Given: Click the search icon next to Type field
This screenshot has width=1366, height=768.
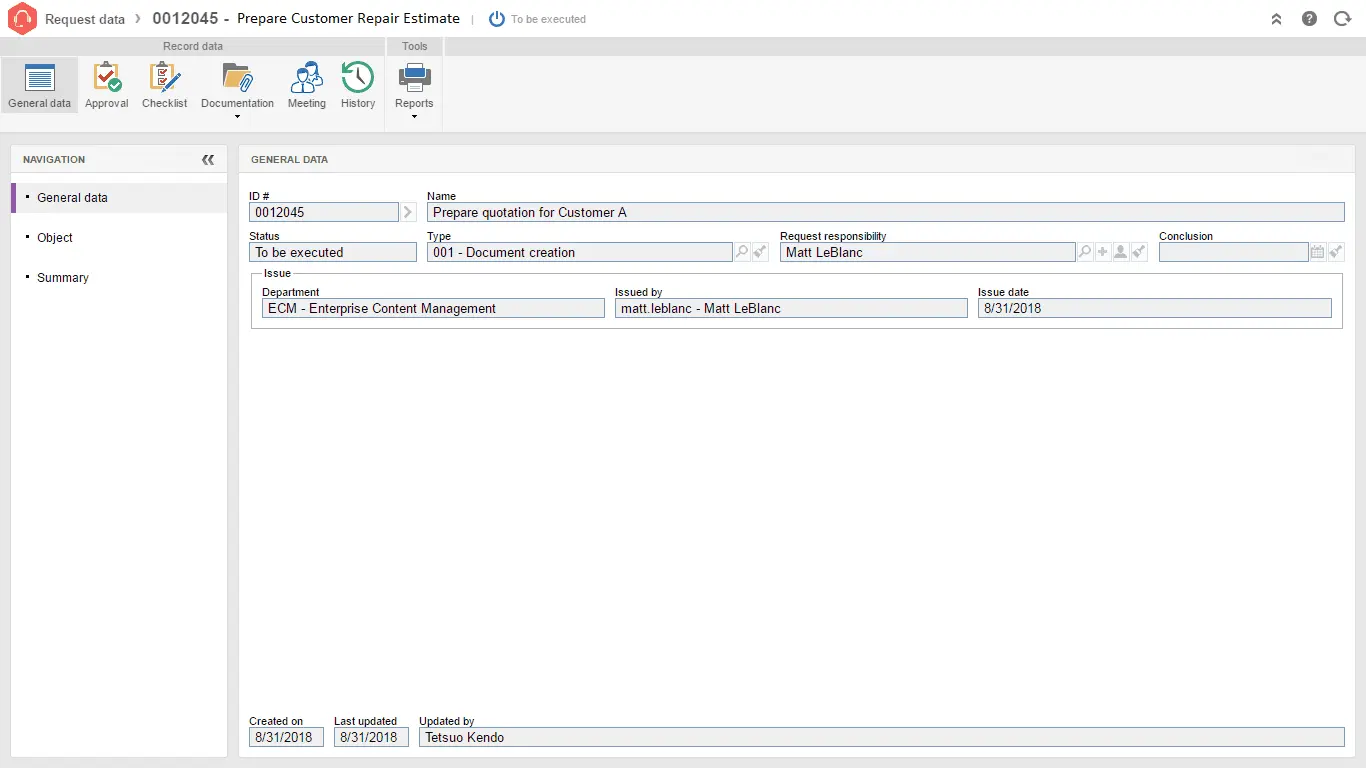Looking at the screenshot, I should tap(742, 252).
